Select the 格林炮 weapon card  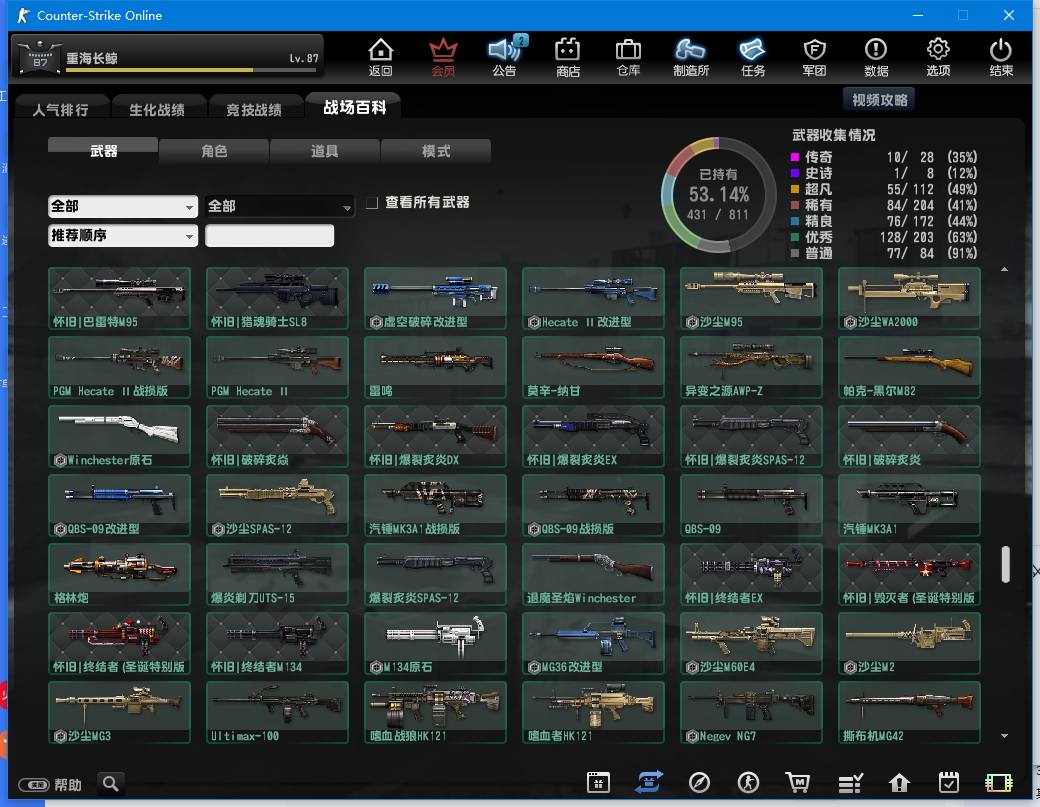coord(119,574)
